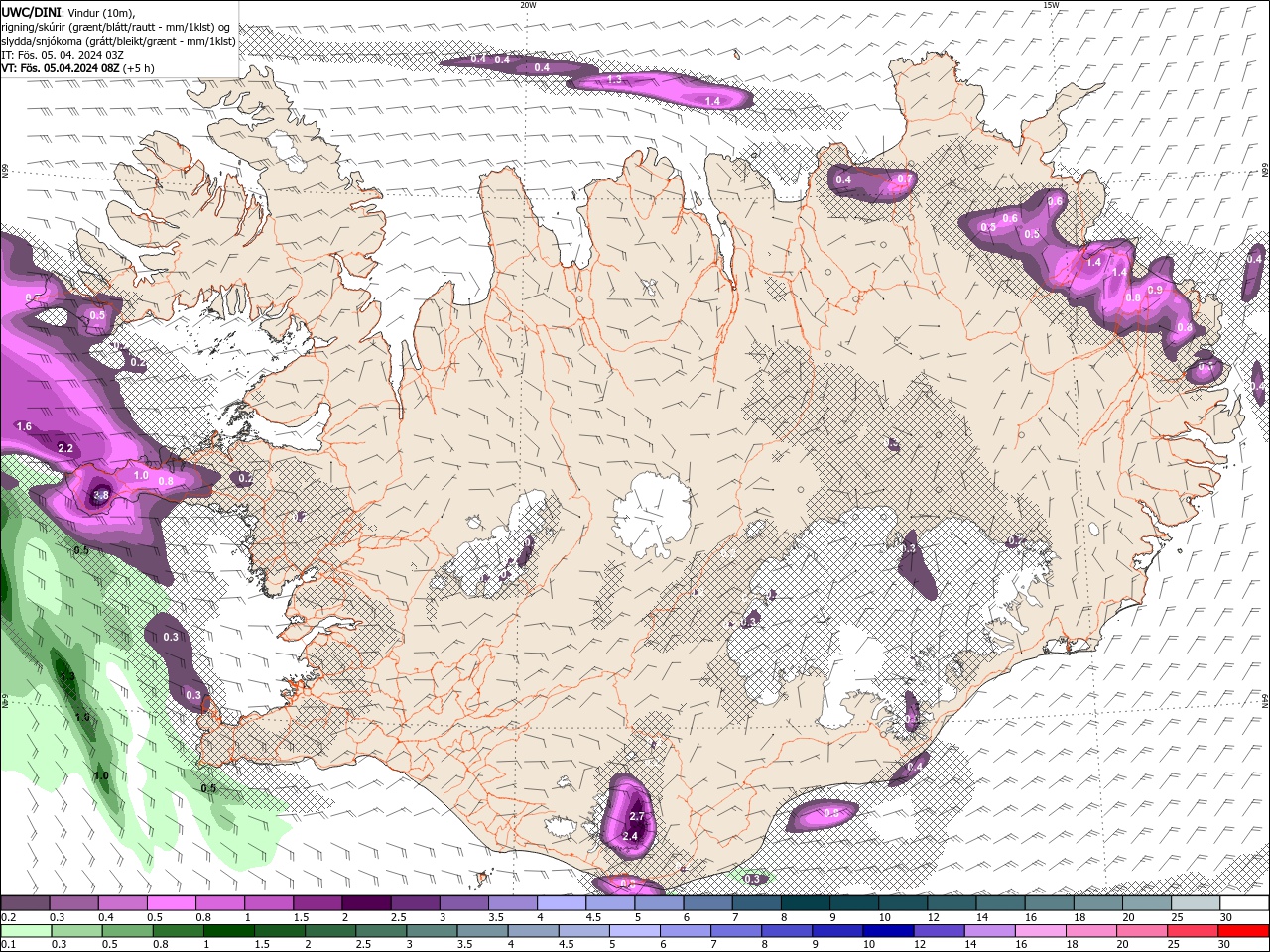Pick the white 30 mm snow swatch
The height and width of the screenshot is (952, 1270).
1244,903
